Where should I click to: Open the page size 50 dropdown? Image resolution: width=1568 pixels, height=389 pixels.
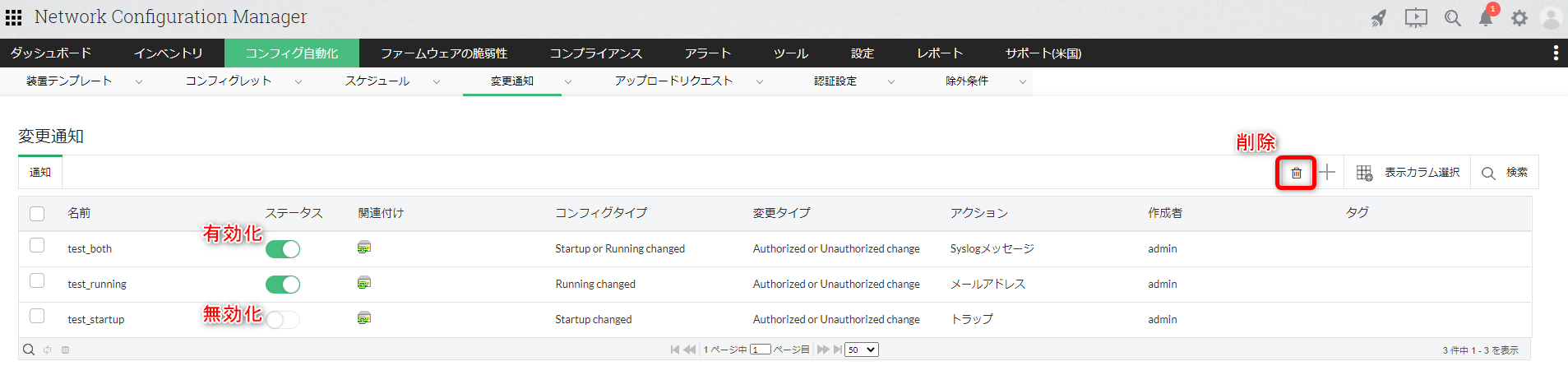click(862, 350)
